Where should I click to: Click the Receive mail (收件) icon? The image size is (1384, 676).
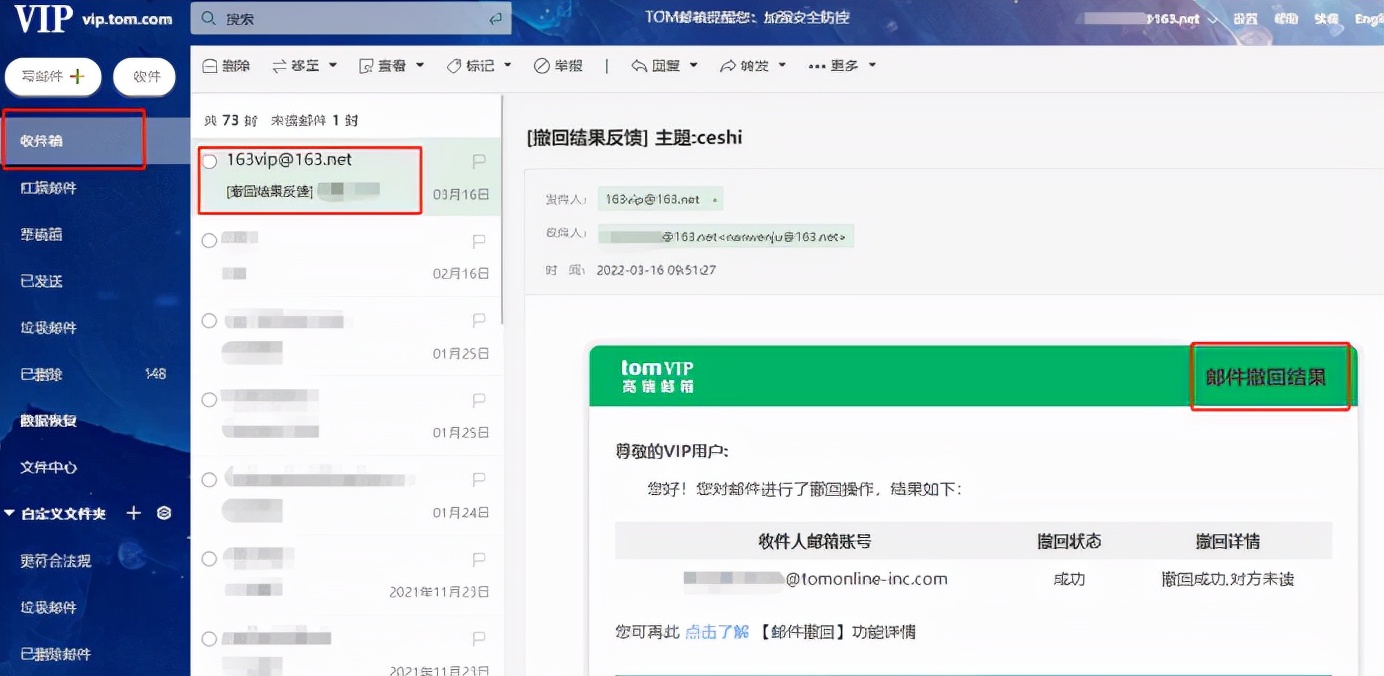pyautogui.click(x=143, y=75)
